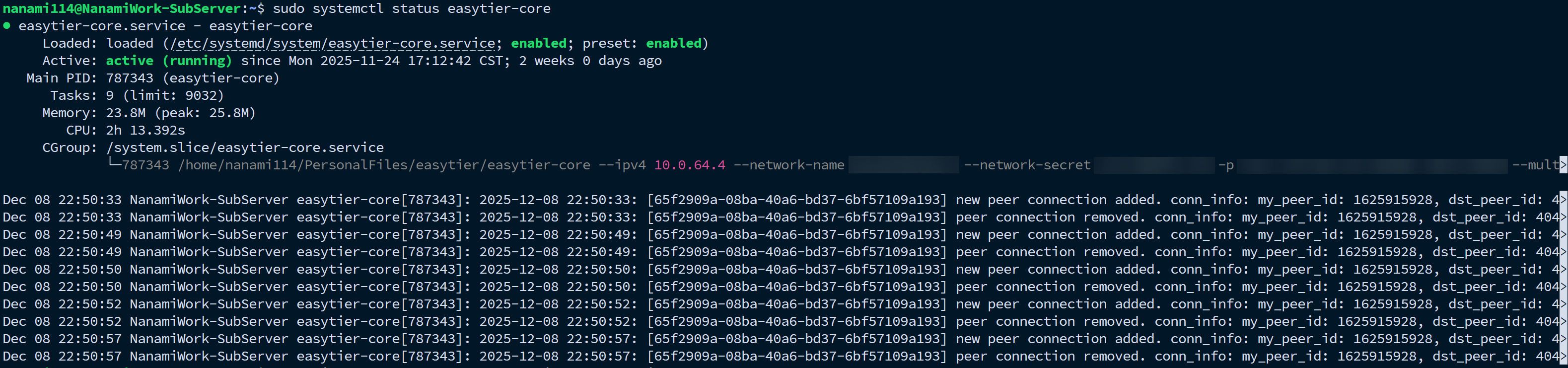The image size is (1568, 368).
Task: Click the magenta IP address 10.0.64.4
Action: tap(690, 165)
